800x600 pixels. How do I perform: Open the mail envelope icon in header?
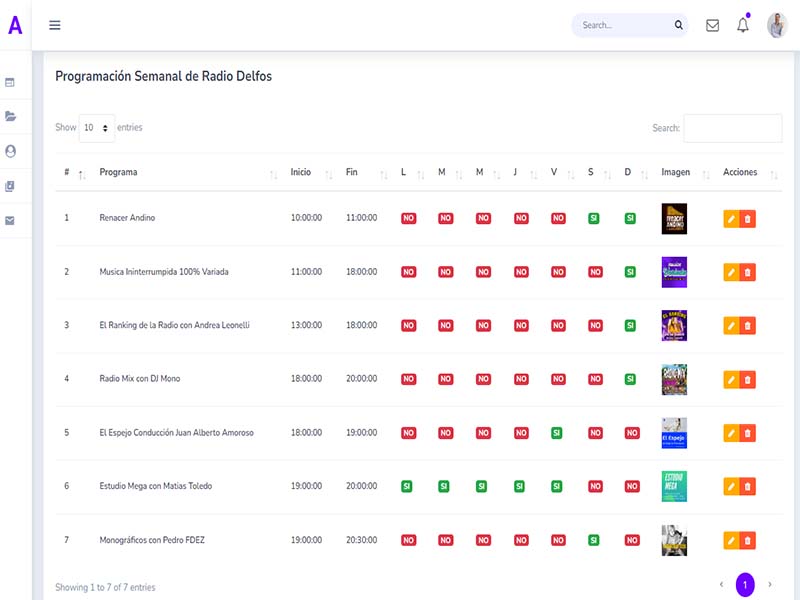click(712, 25)
